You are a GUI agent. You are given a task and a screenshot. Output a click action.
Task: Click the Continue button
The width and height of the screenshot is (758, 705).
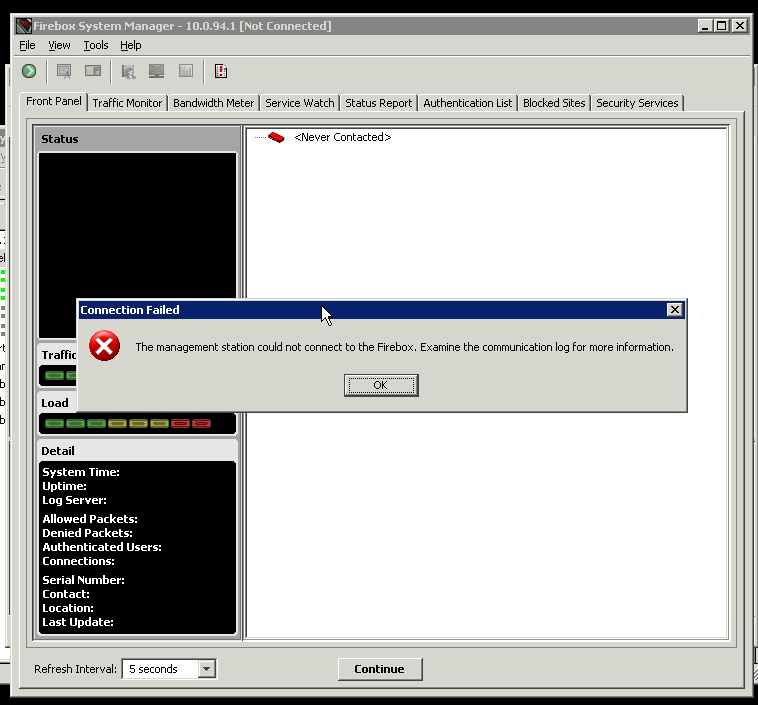pyautogui.click(x=379, y=669)
